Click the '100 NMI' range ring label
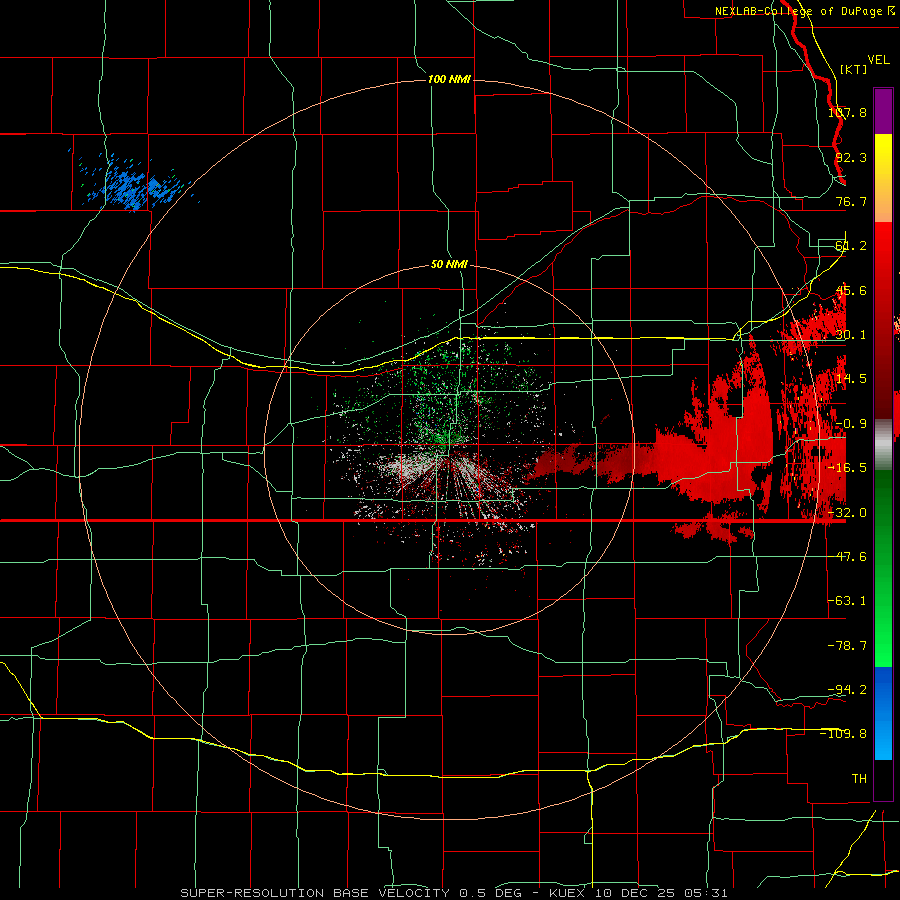The image size is (900, 900). [x=449, y=79]
